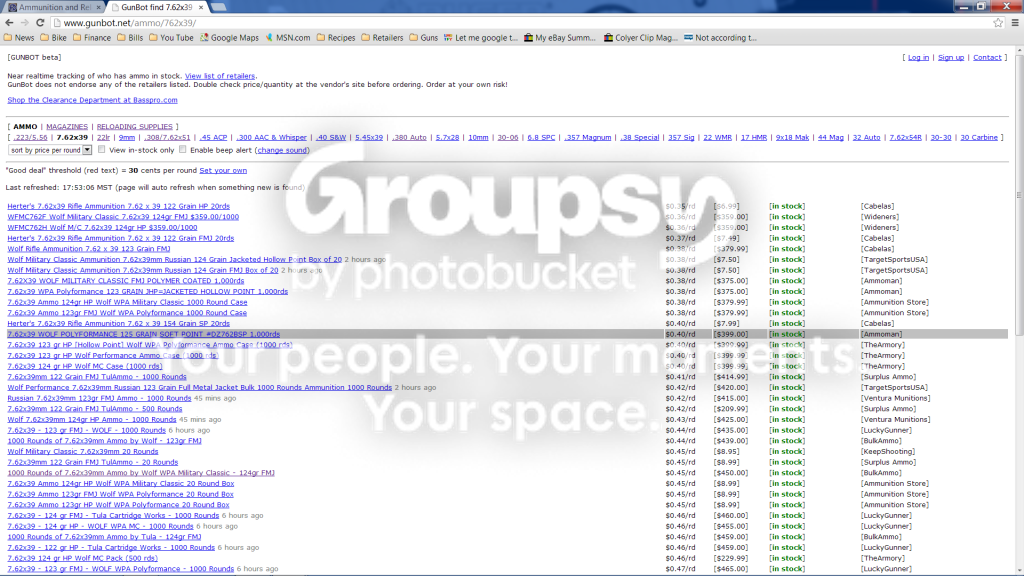This screenshot has height=576, width=1024.
Task: Select the .223/5.56 caliber
Action: pyautogui.click(x=30, y=138)
